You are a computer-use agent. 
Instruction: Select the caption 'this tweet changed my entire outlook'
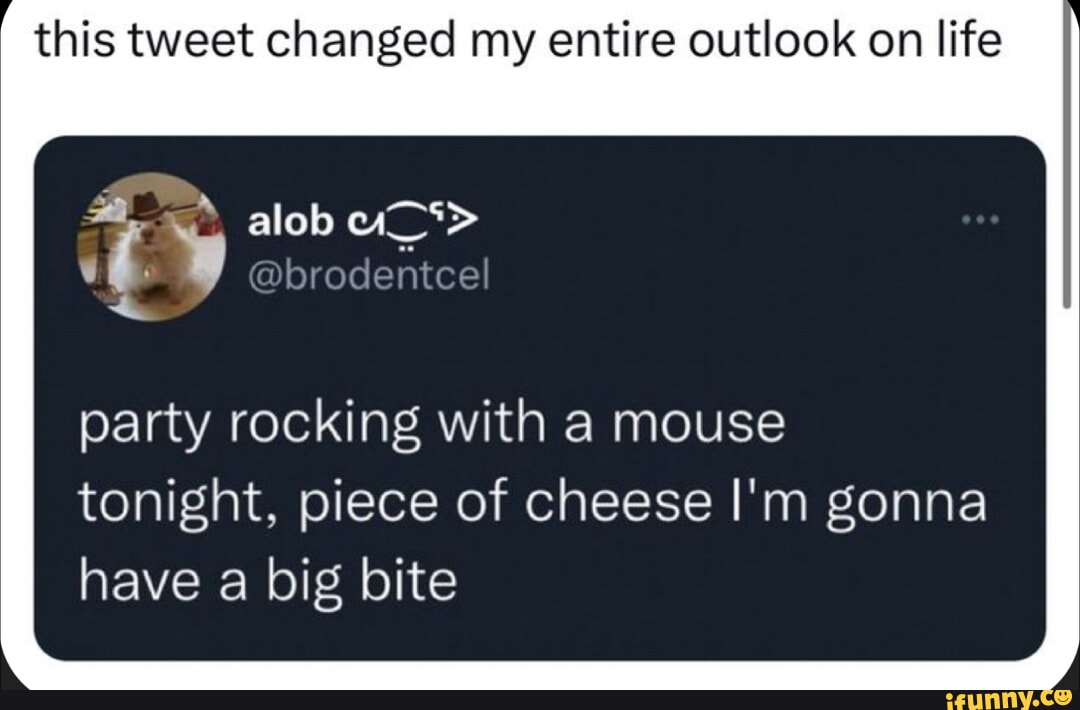516,38
